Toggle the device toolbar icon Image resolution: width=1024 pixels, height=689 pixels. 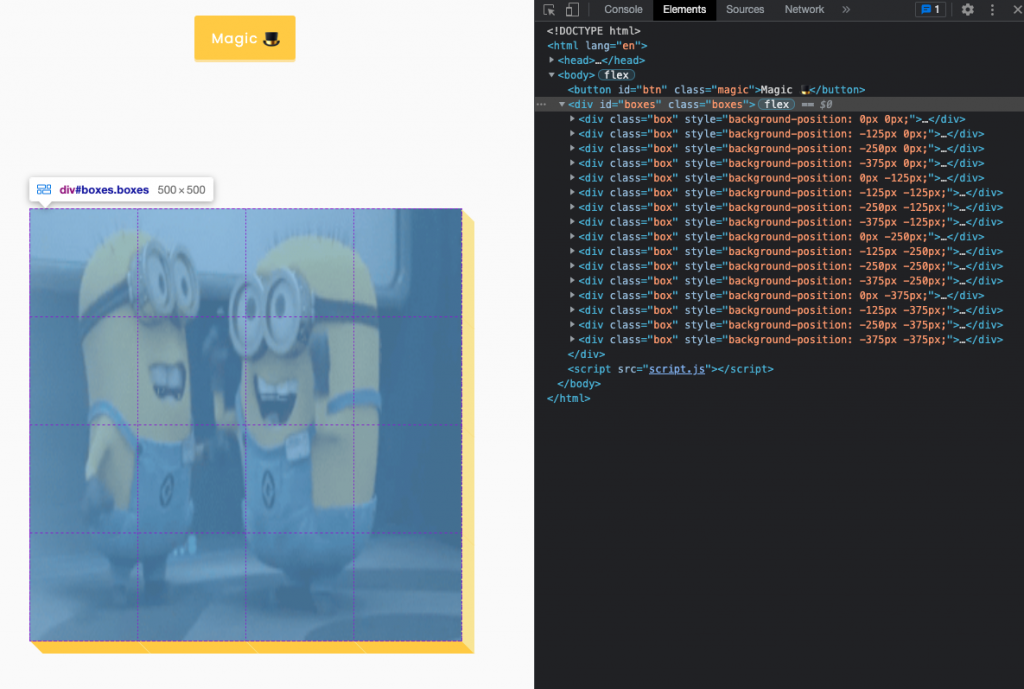tap(572, 10)
